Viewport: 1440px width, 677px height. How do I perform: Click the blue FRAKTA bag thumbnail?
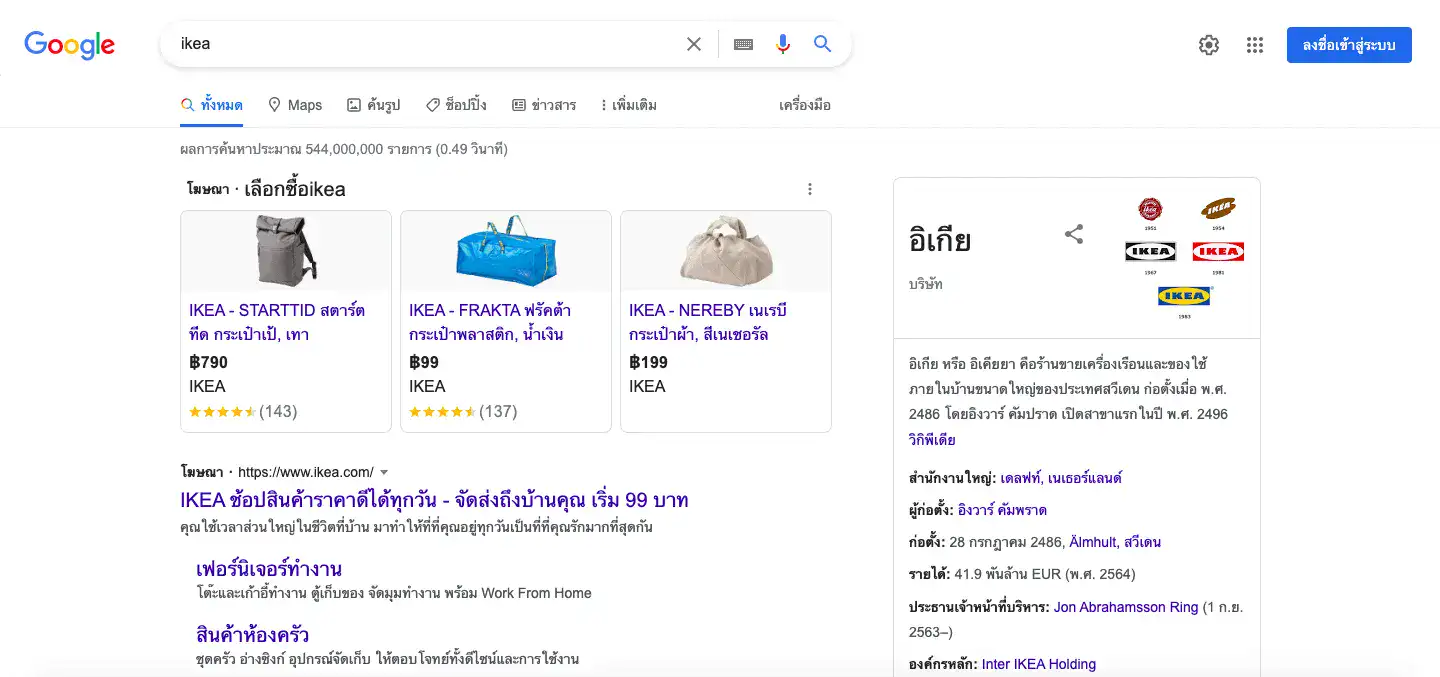[x=505, y=251]
